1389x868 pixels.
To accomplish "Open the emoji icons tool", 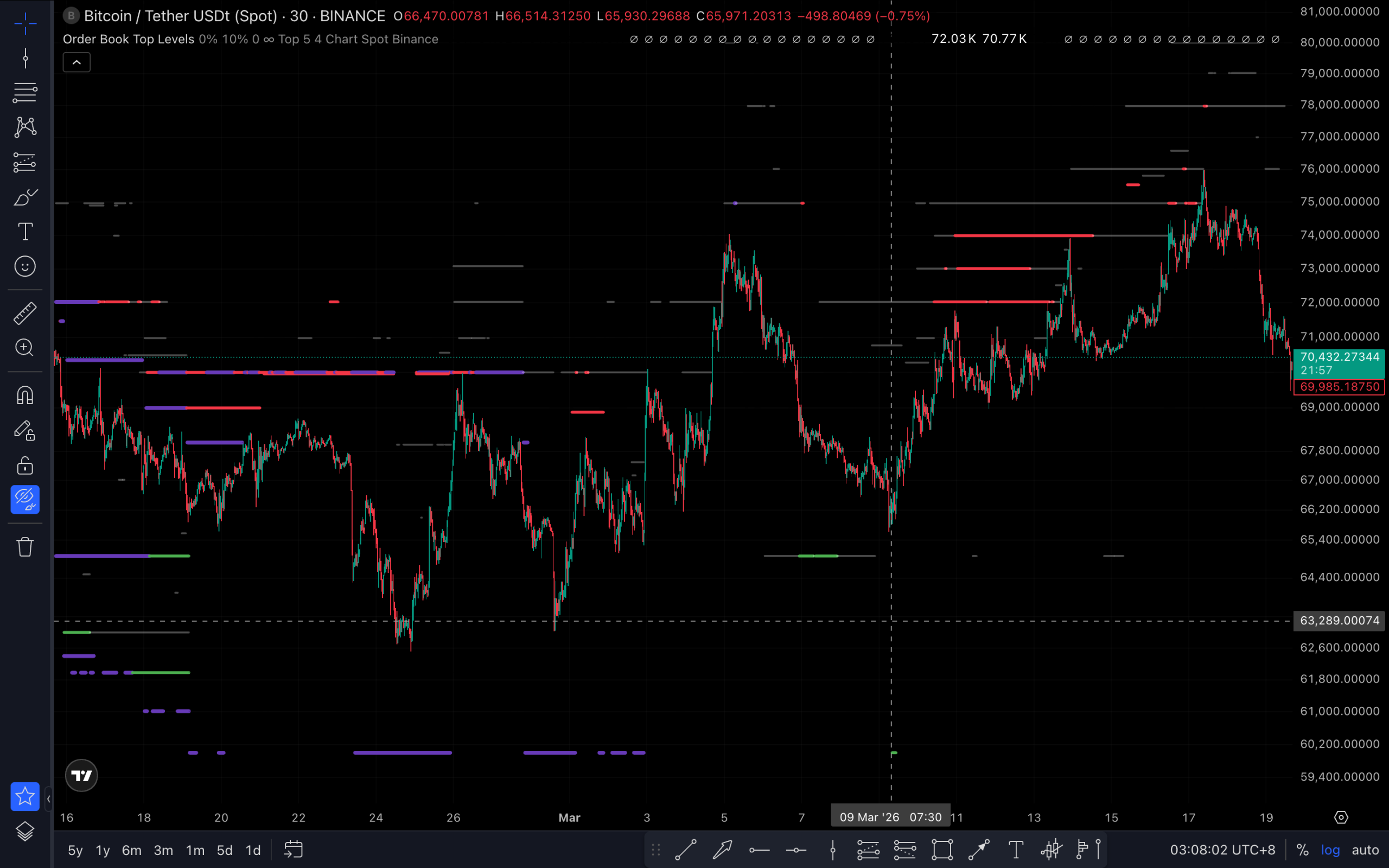I will (x=24, y=266).
